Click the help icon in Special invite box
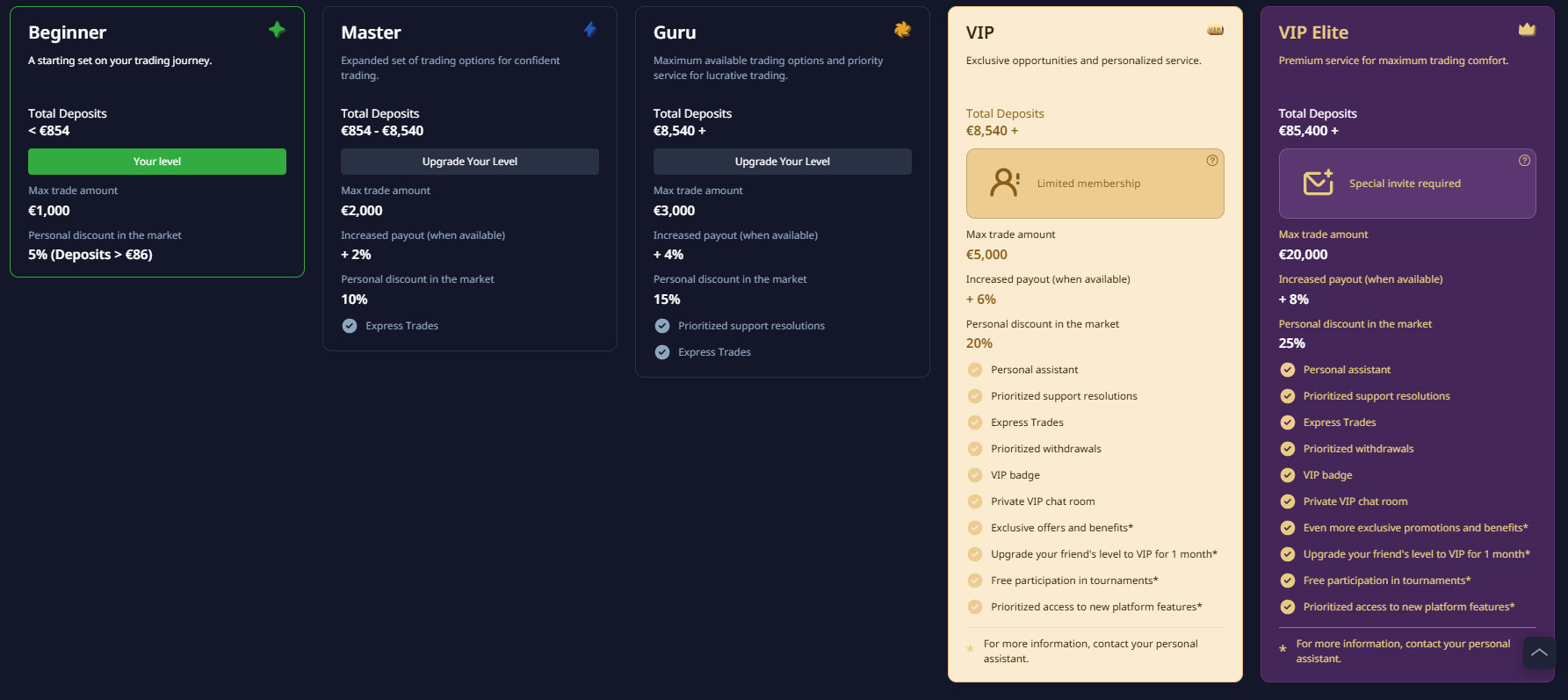The height and width of the screenshot is (700, 1568). point(1524,160)
